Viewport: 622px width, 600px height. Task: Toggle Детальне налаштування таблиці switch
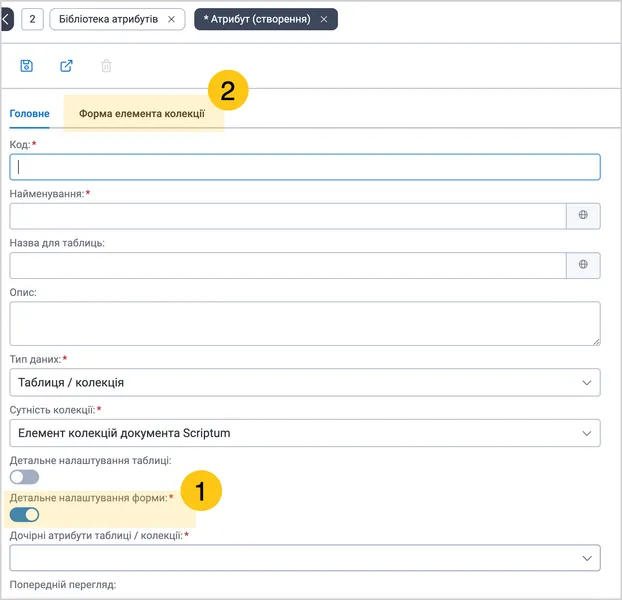[25, 477]
